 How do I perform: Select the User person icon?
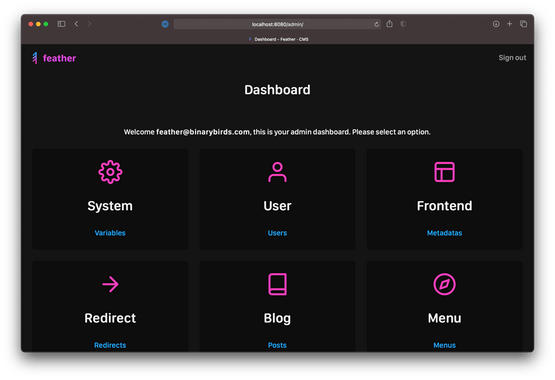pyautogui.click(x=278, y=172)
